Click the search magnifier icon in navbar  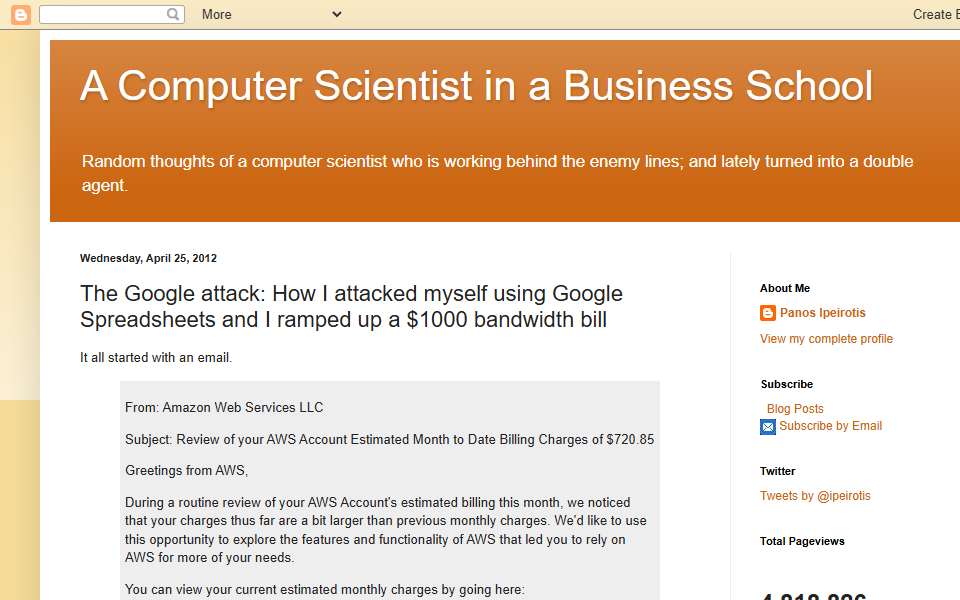[173, 13]
